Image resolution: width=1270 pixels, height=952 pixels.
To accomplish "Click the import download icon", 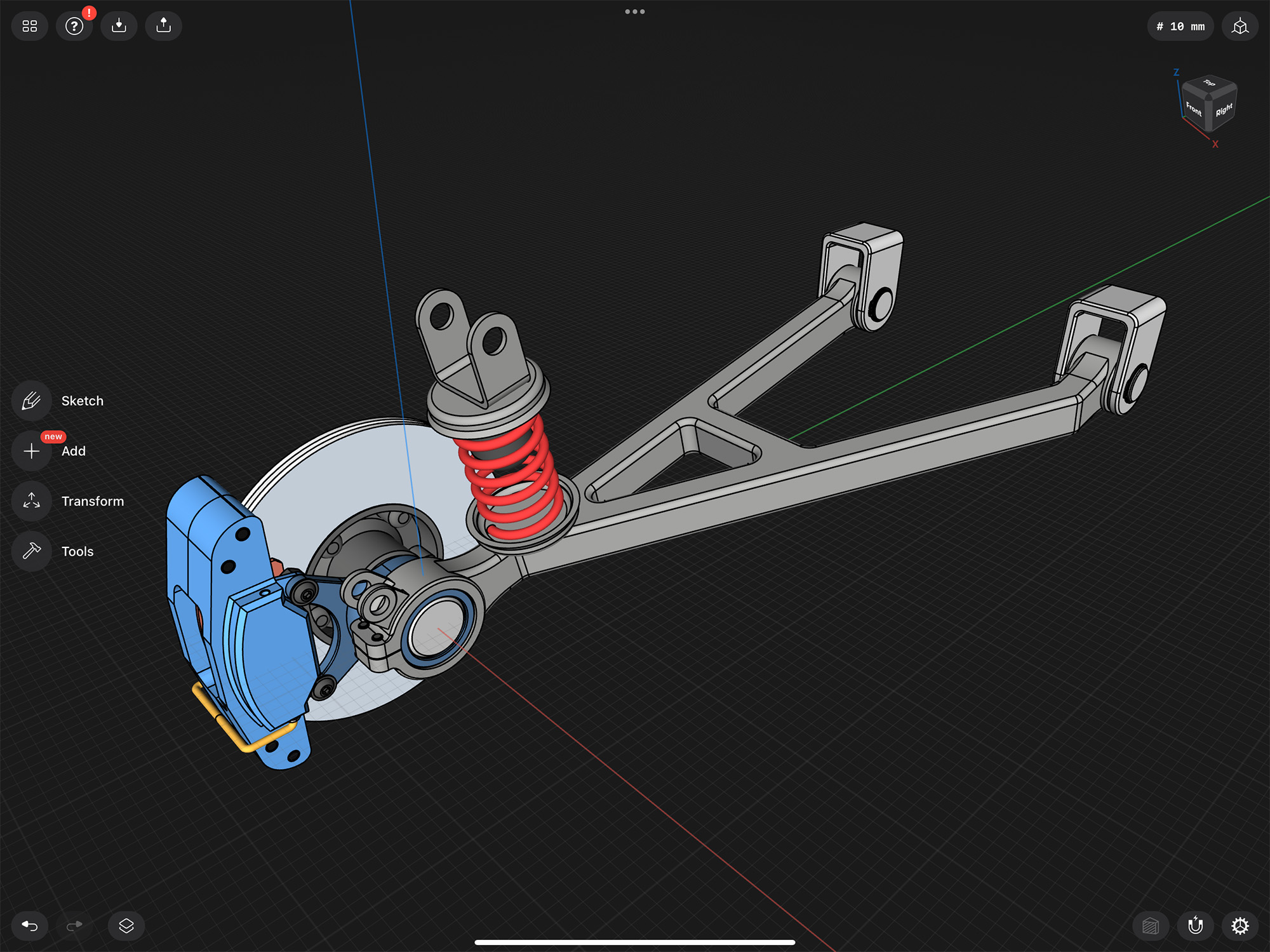I will click(x=119, y=26).
